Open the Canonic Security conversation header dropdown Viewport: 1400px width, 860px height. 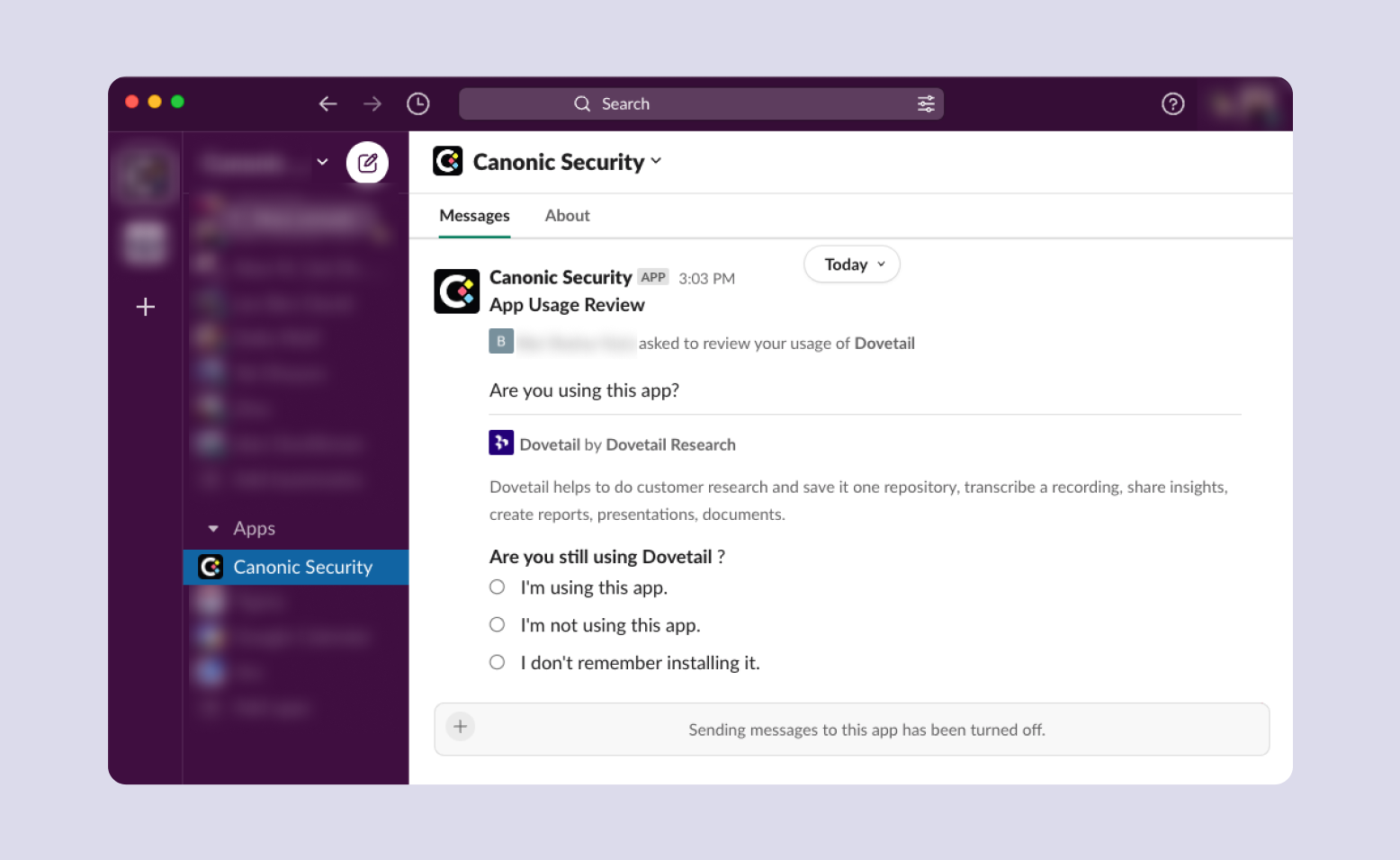[656, 161]
